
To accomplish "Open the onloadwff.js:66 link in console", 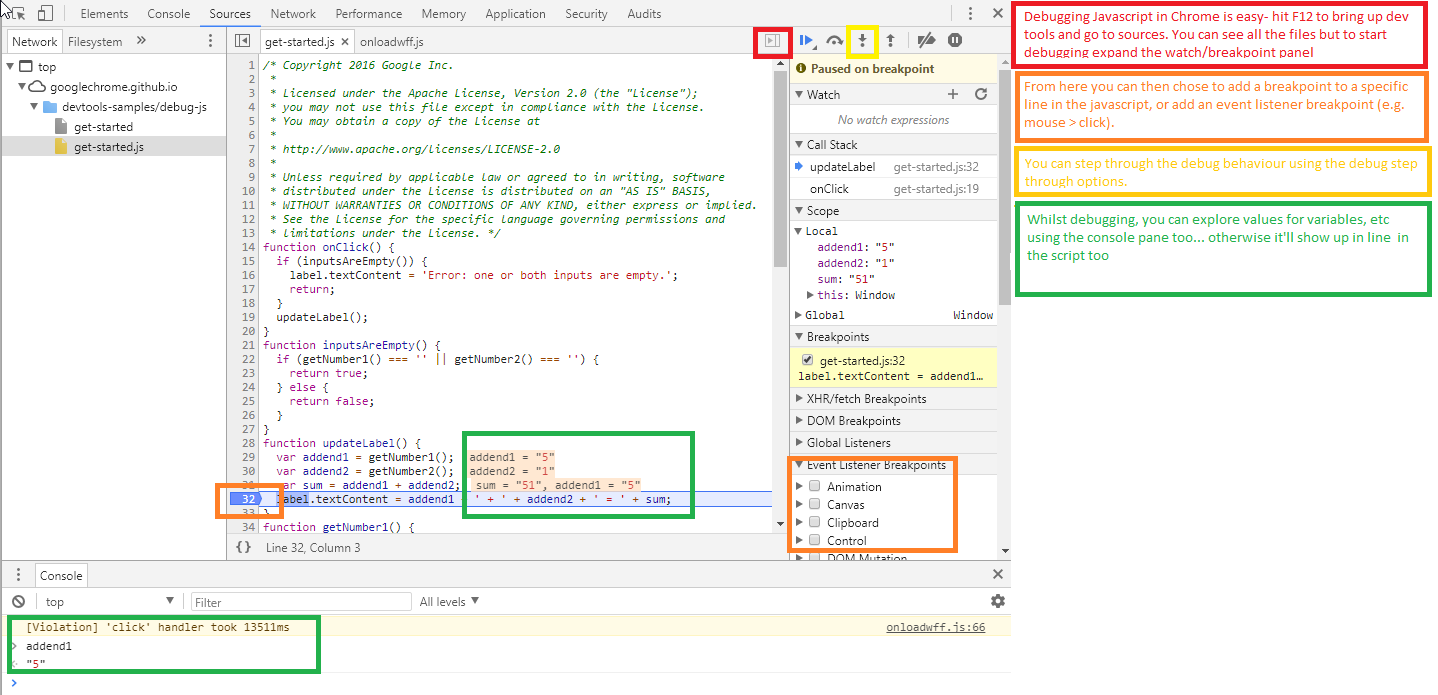I will click(x=935, y=627).
